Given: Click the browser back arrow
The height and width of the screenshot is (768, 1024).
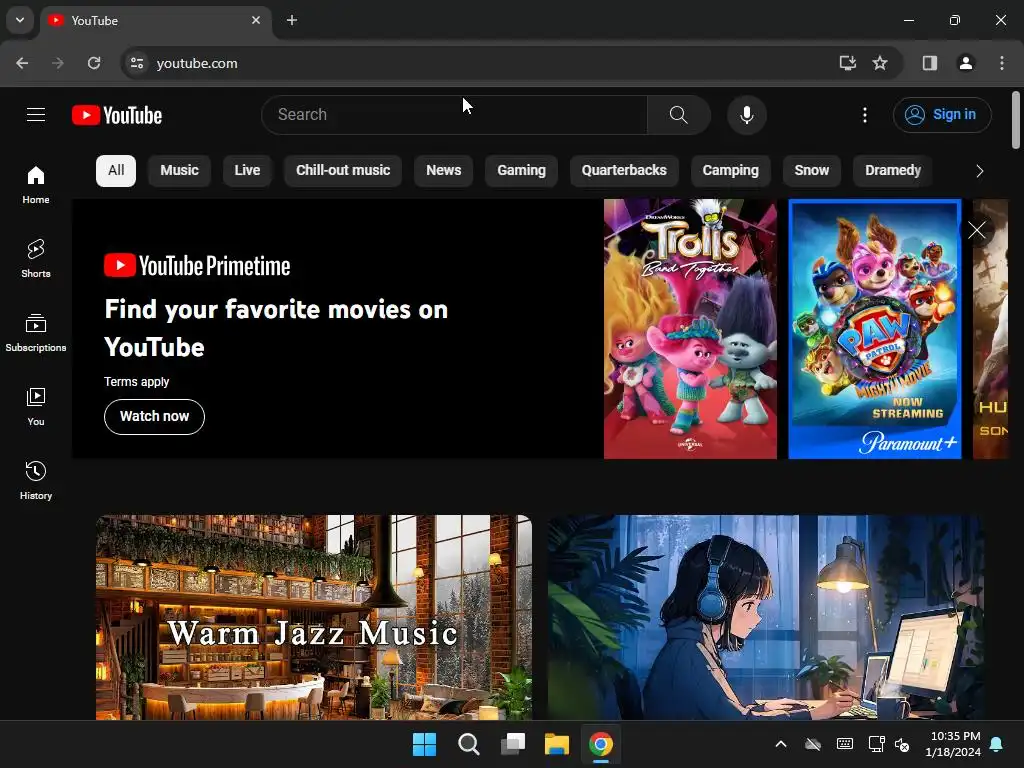Looking at the screenshot, I should (x=22, y=63).
